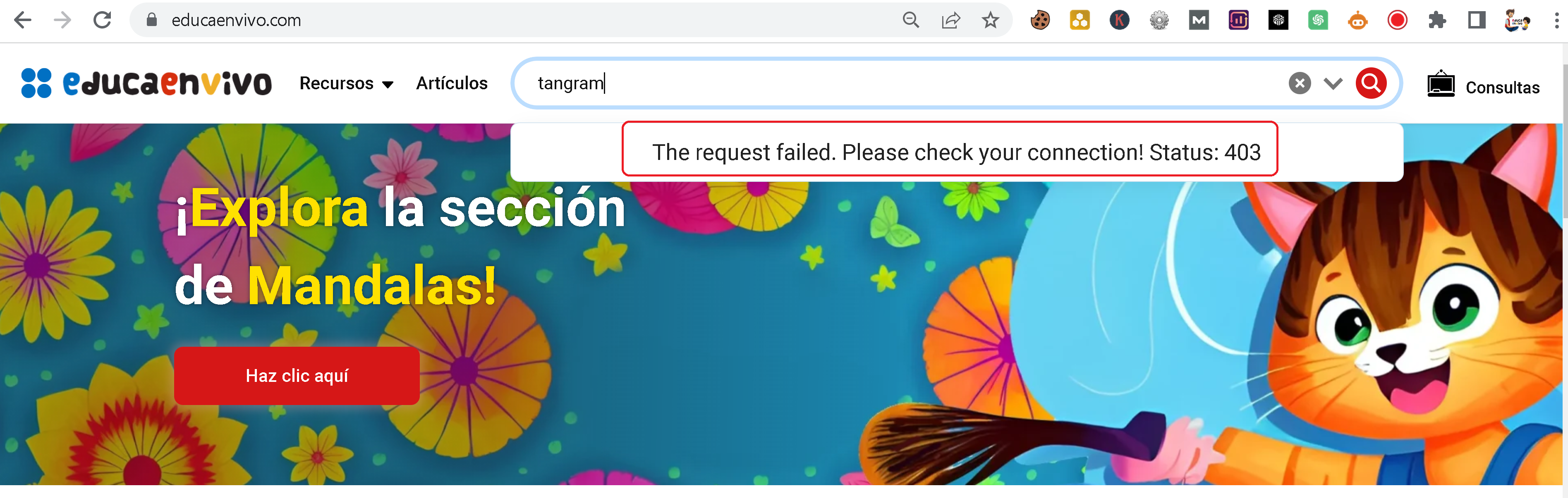Image resolution: width=1568 pixels, height=498 pixels.
Task: Open the Consultas link
Action: tap(1502, 88)
